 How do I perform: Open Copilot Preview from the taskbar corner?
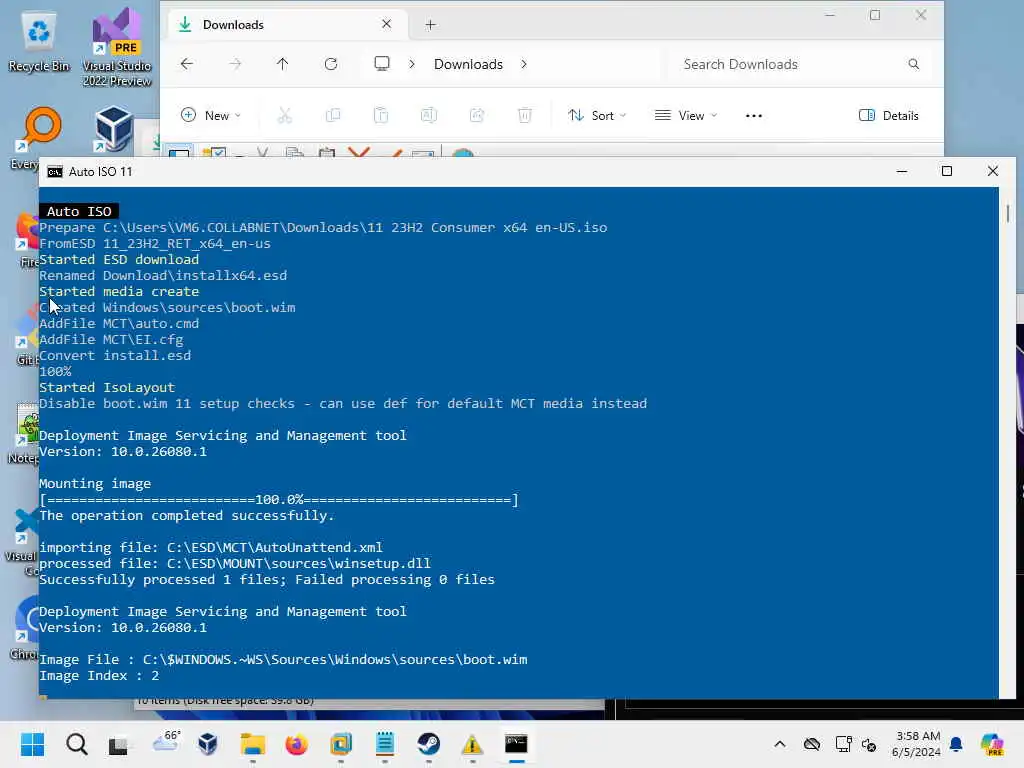tap(992, 744)
